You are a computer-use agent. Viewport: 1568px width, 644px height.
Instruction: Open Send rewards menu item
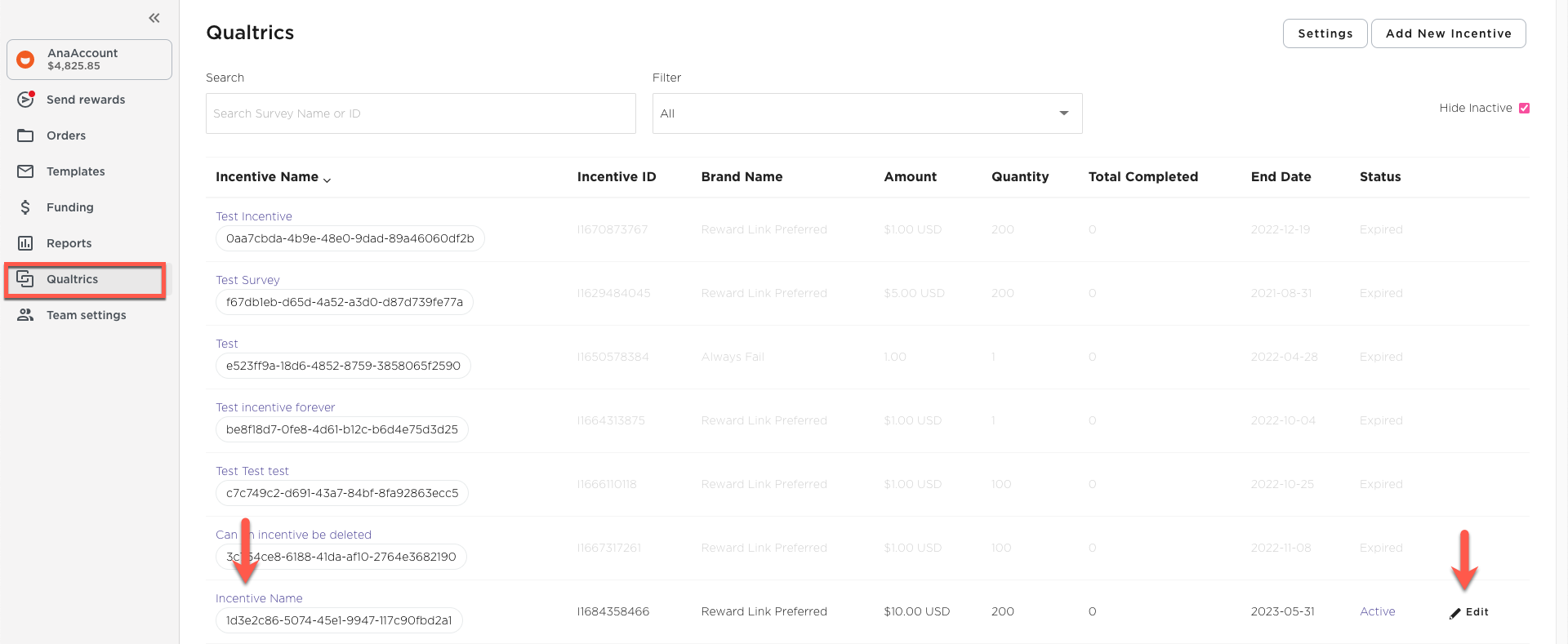(x=86, y=100)
